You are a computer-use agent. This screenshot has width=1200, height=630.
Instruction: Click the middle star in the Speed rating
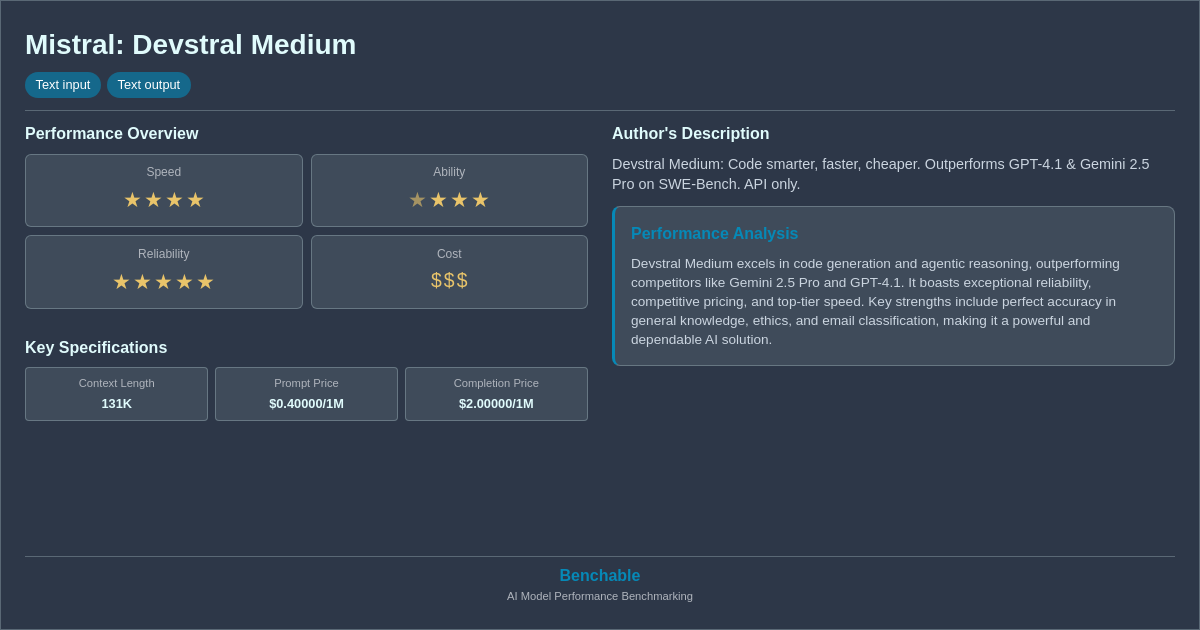click(164, 199)
